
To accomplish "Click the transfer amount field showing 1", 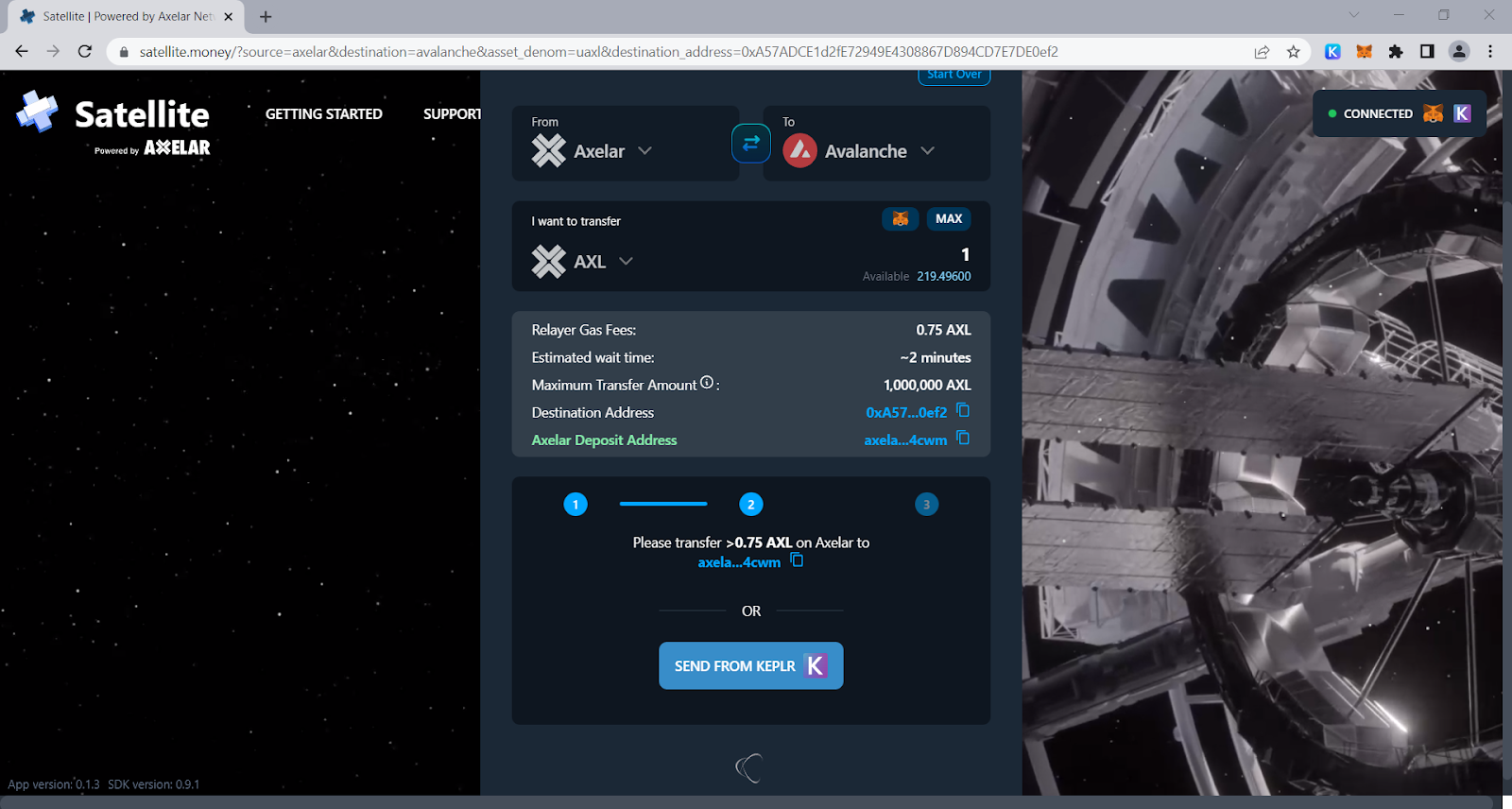I will click(x=965, y=254).
